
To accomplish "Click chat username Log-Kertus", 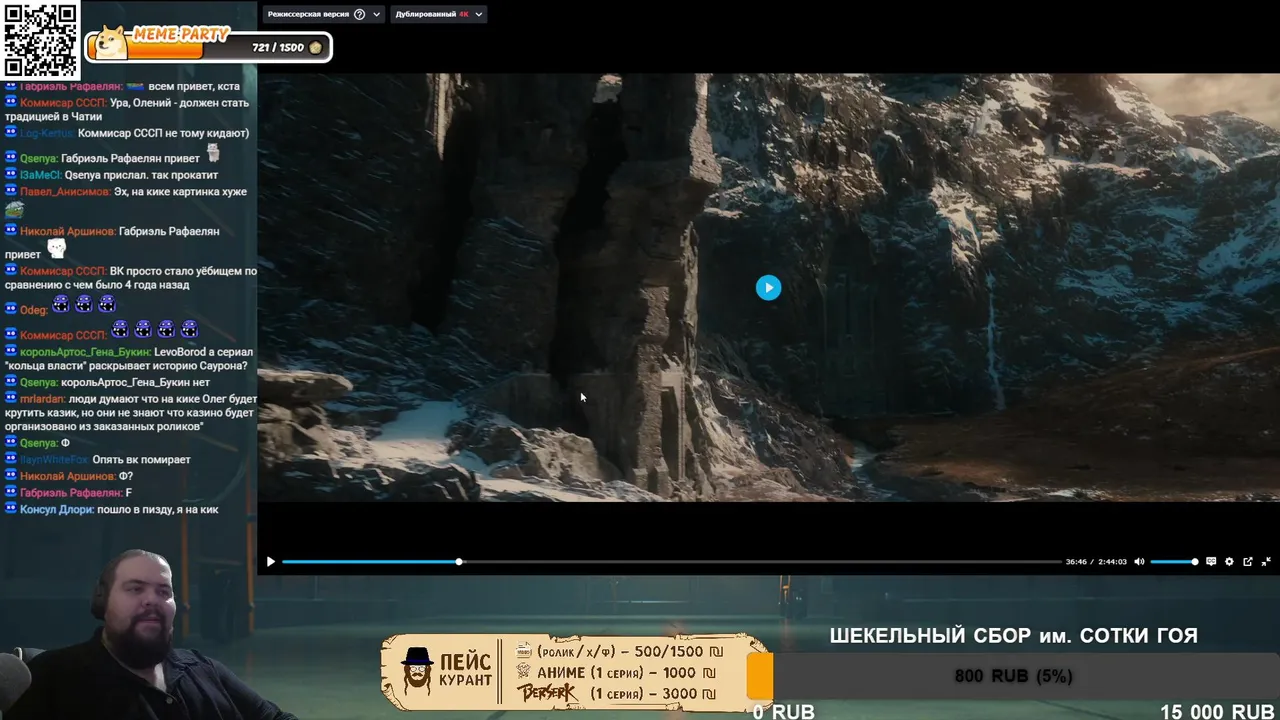I will [47, 133].
